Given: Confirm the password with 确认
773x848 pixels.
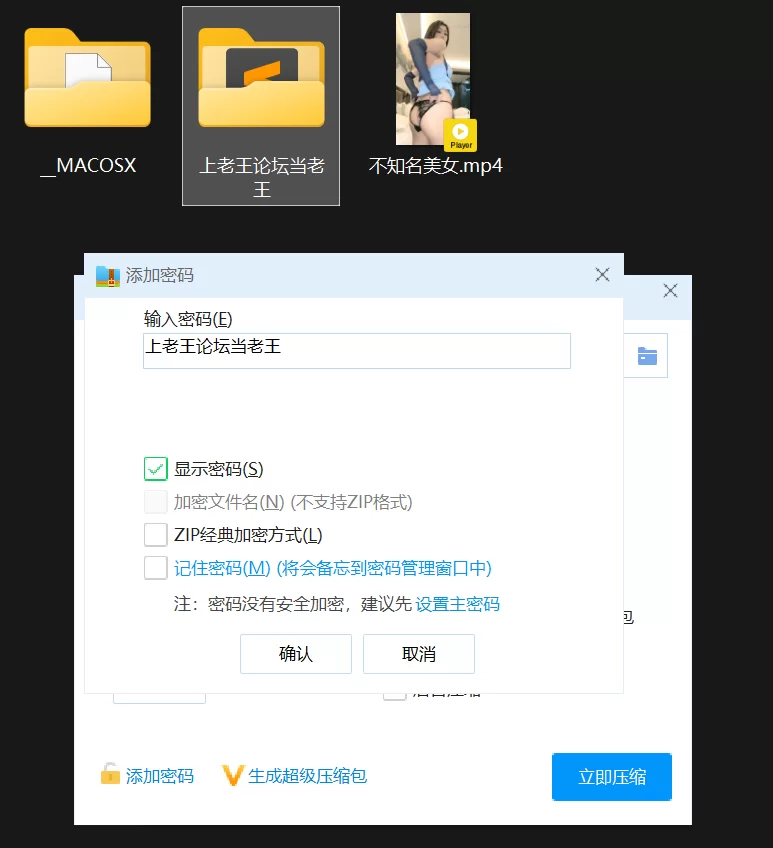Looking at the screenshot, I should [296, 654].
